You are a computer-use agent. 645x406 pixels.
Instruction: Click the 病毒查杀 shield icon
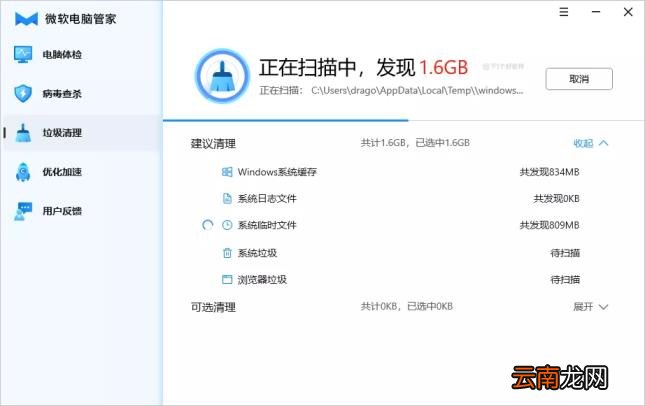(23, 93)
